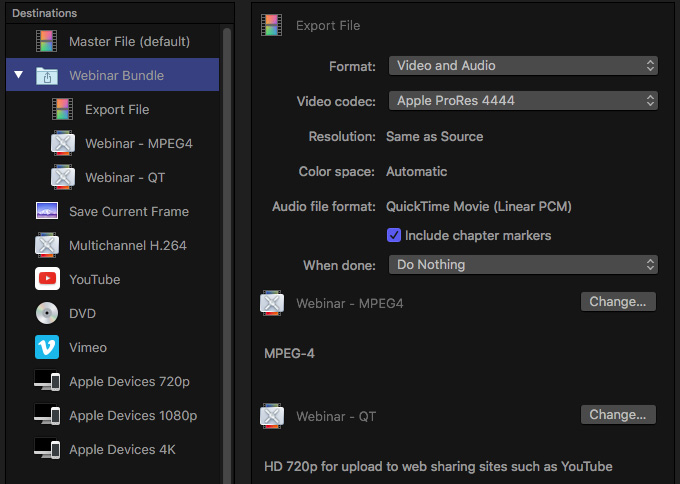
Task: Collapse the Webinar Bundle disclosure triangle
Action: pos(19,75)
